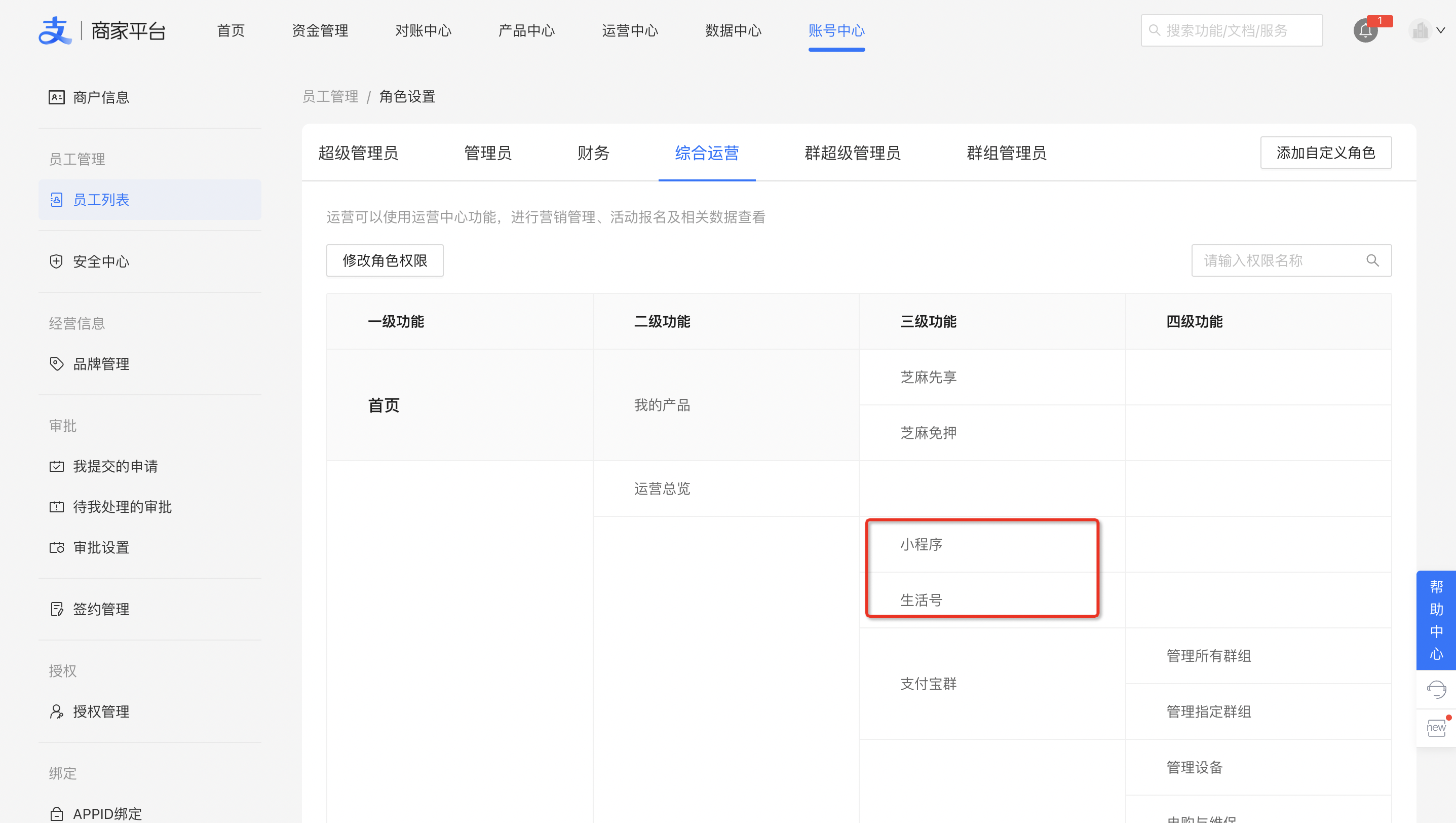Switch to 财务 role tab
The width and height of the screenshot is (1456, 823).
(x=593, y=153)
